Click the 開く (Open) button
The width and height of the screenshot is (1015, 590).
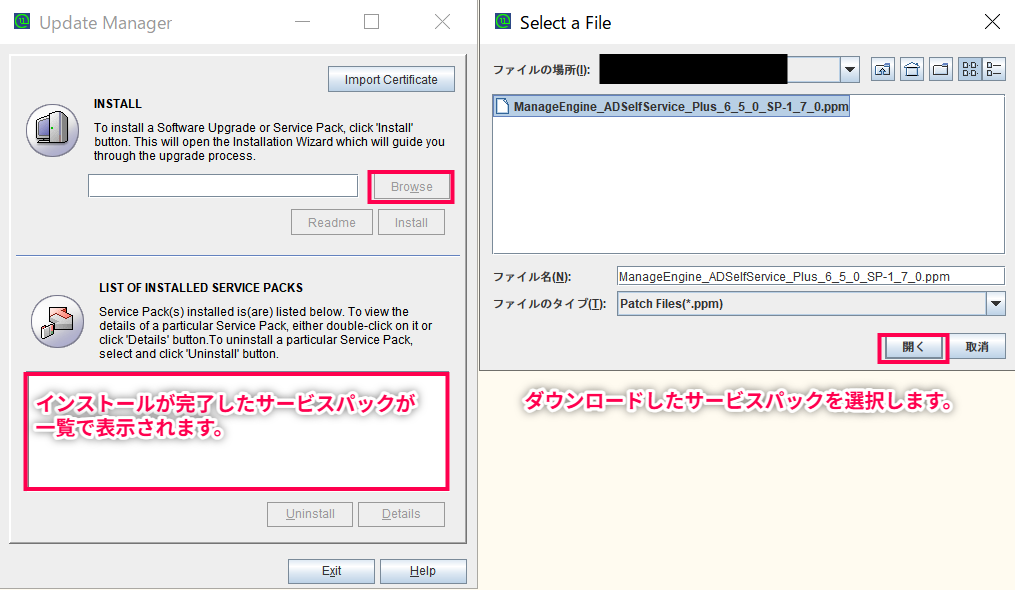coord(913,347)
